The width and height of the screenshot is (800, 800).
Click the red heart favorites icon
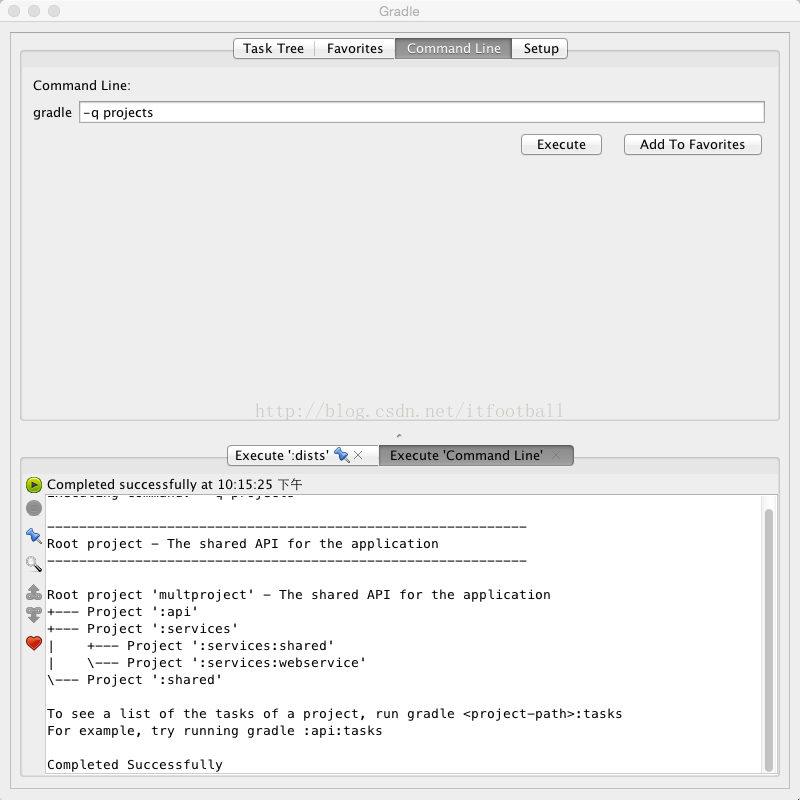34,643
